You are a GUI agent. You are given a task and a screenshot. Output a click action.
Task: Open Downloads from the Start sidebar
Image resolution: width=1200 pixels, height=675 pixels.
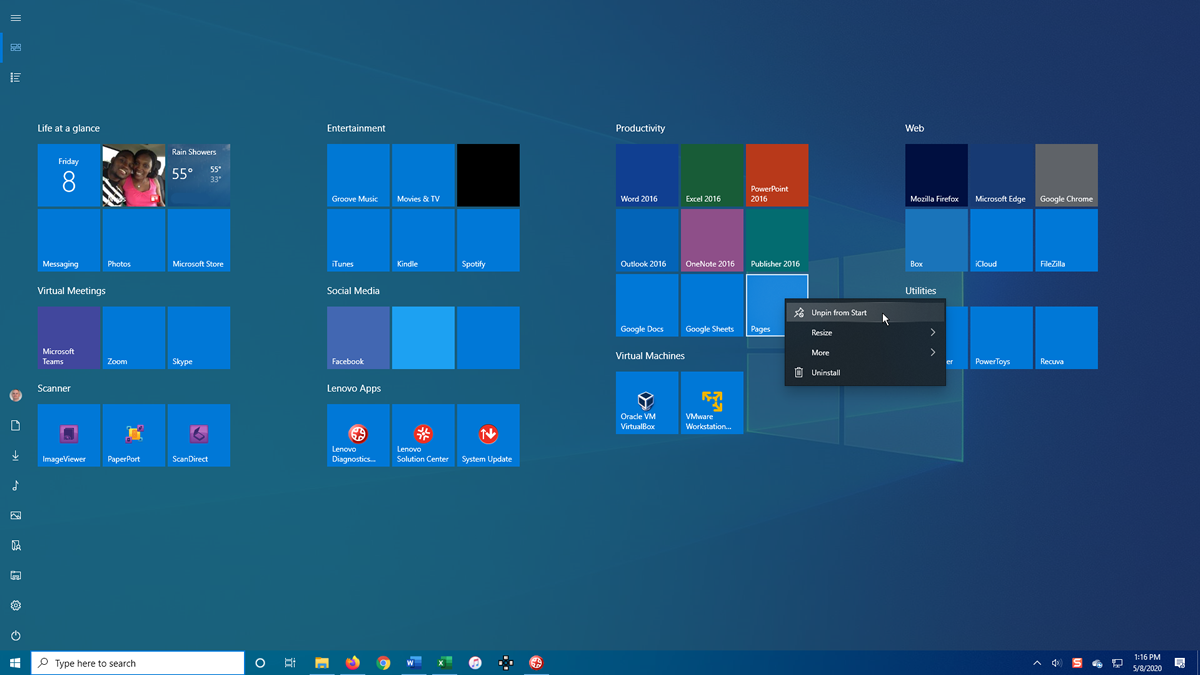[x=15, y=456]
